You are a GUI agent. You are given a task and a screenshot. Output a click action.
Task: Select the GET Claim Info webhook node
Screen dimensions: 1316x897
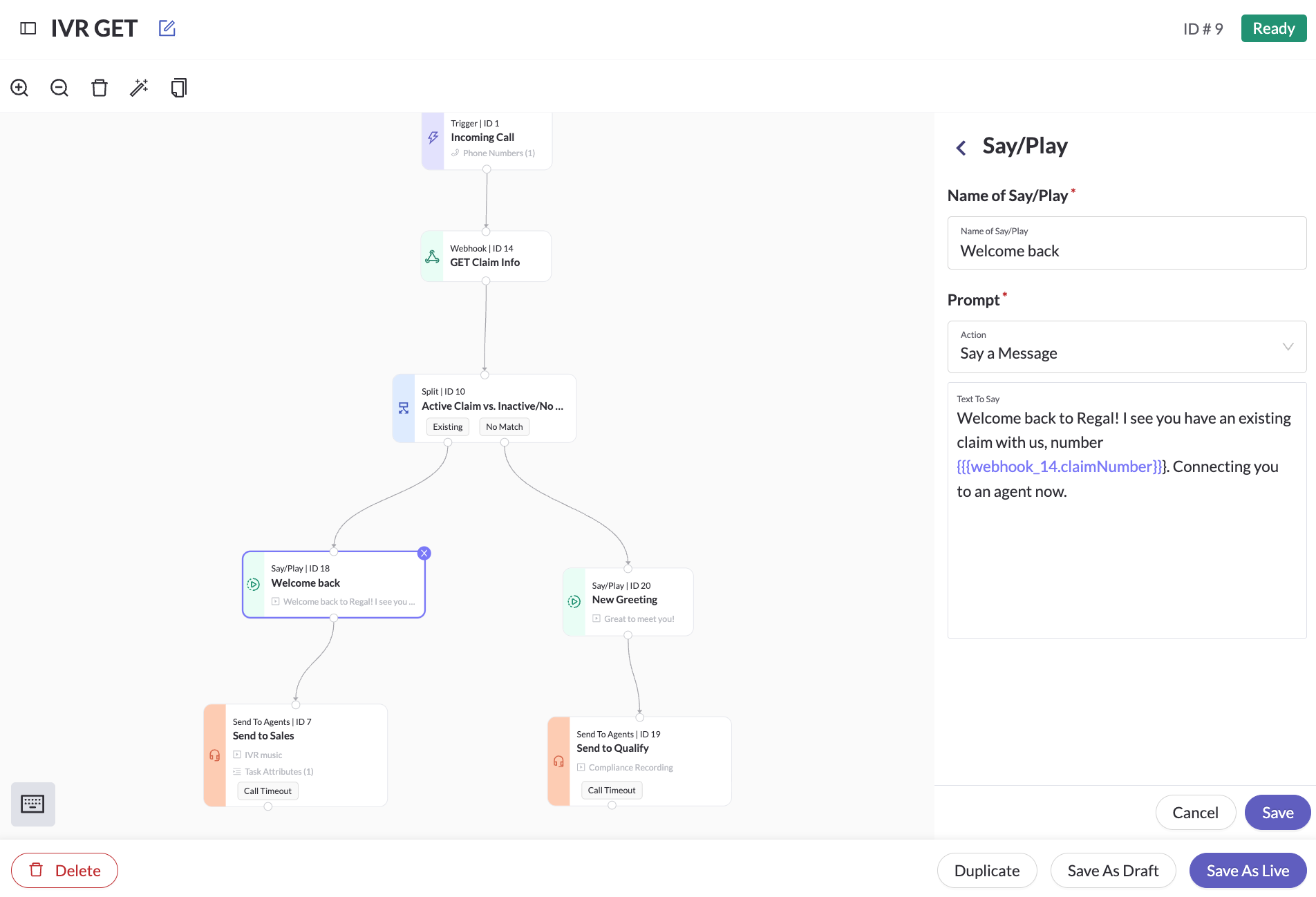tap(486, 256)
